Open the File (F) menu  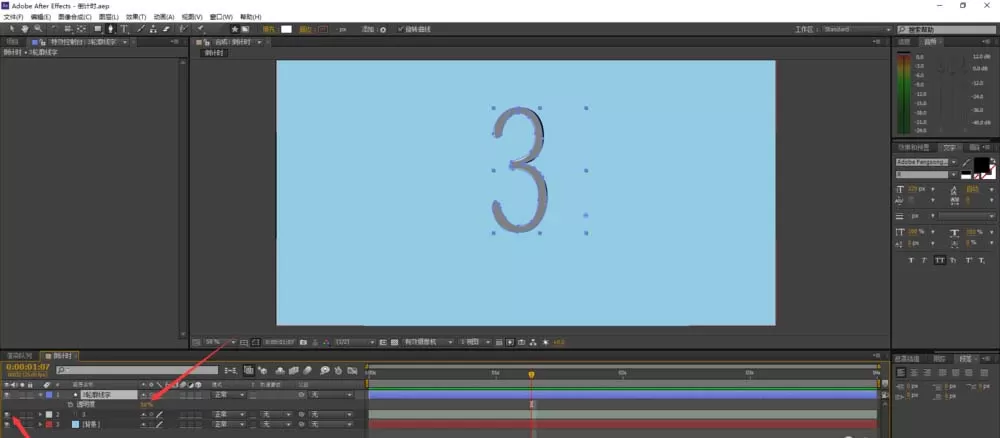pos(13,17)
